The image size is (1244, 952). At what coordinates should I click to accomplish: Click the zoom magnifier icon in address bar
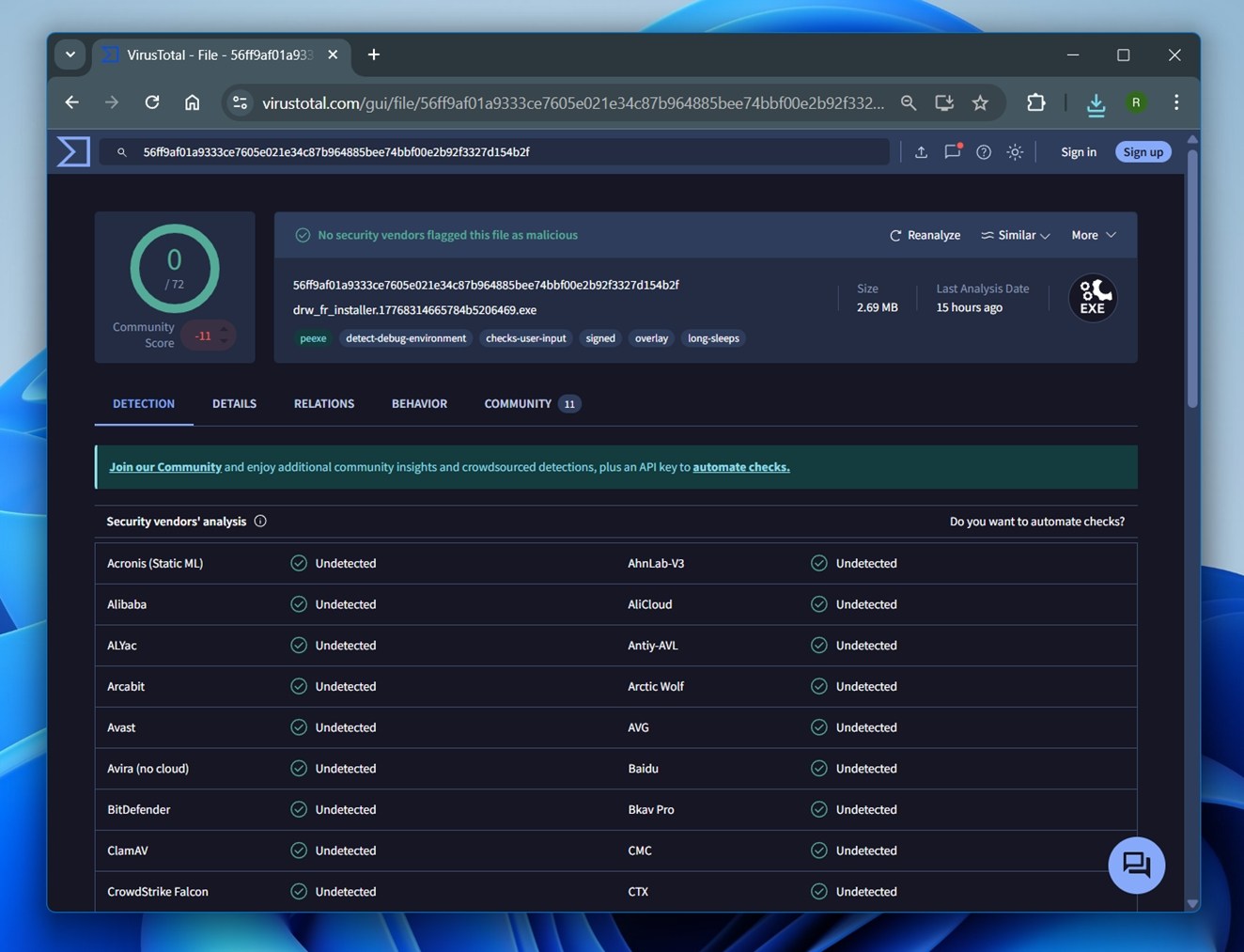908,102
